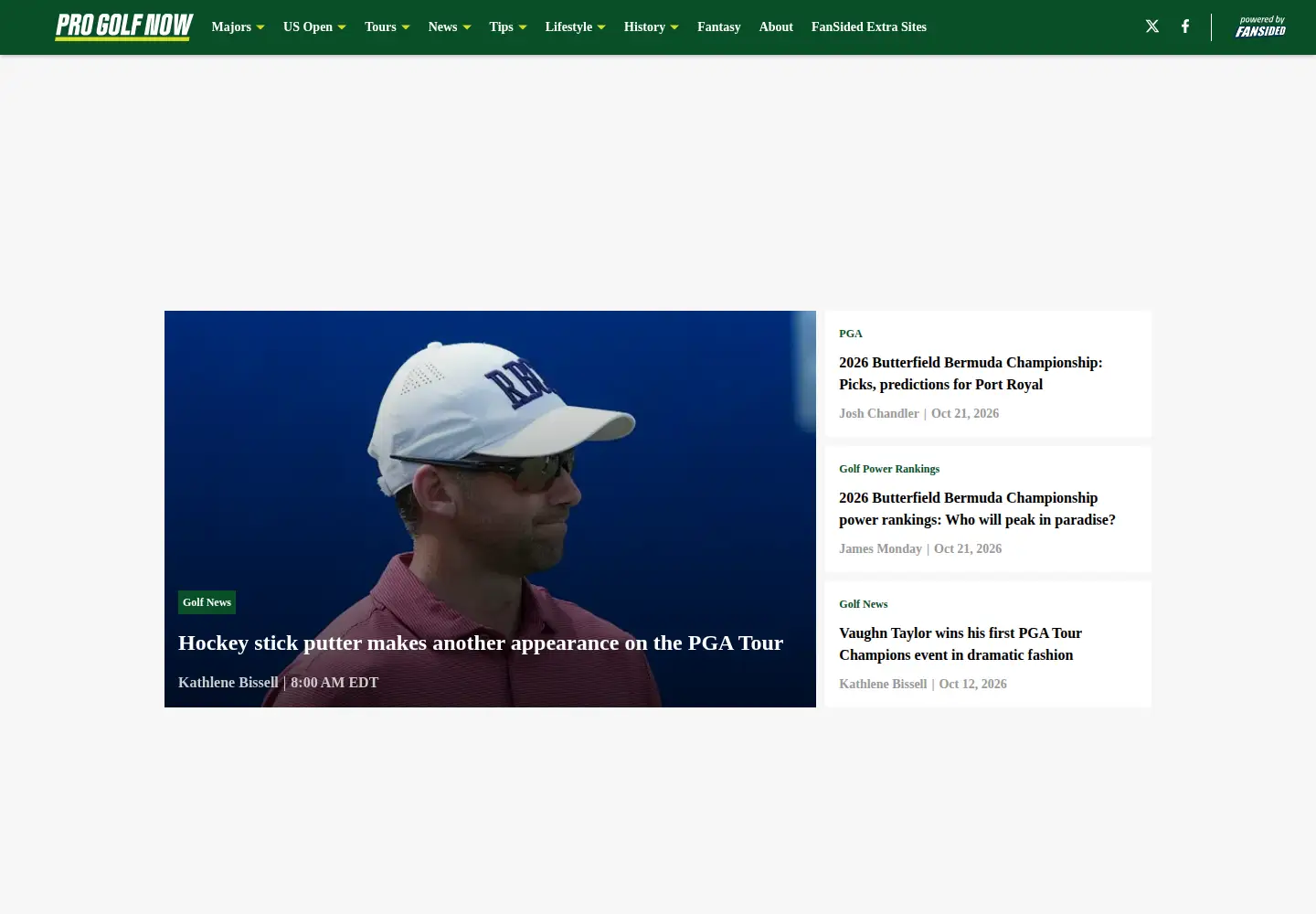Screen dimensions: 1316x914
Task: Expand the Tours dropdown menu
Action: tap(387, 27)
